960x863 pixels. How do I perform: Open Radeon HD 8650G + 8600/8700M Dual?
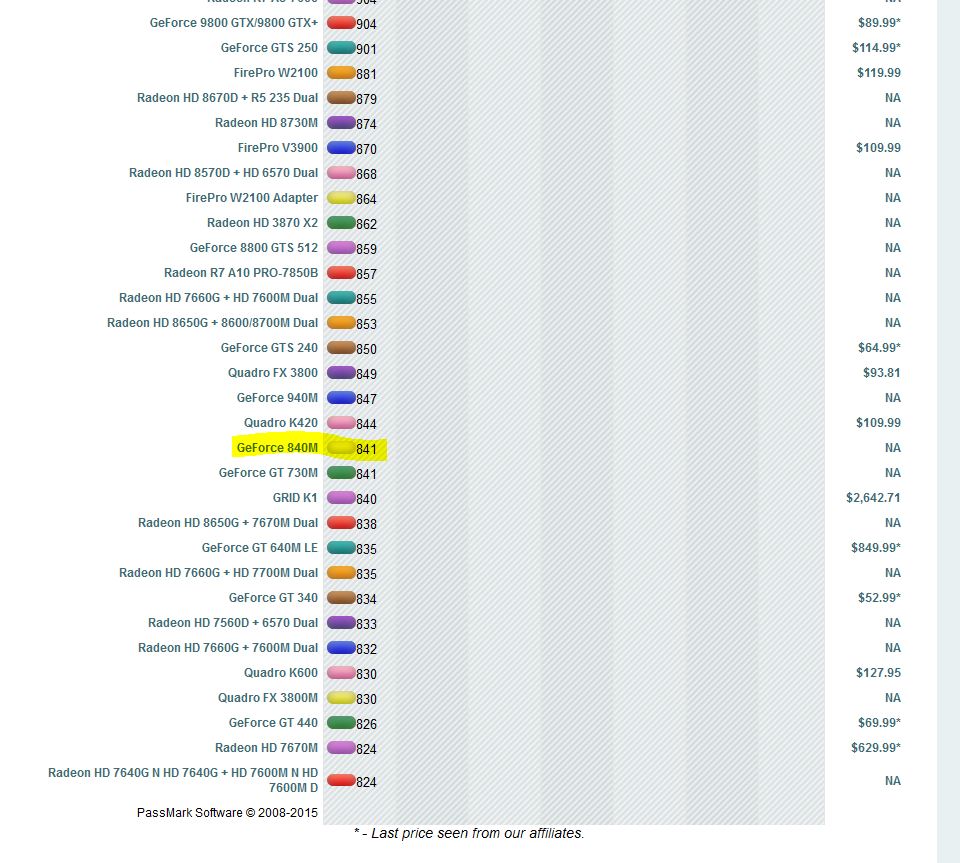point(212,323)
